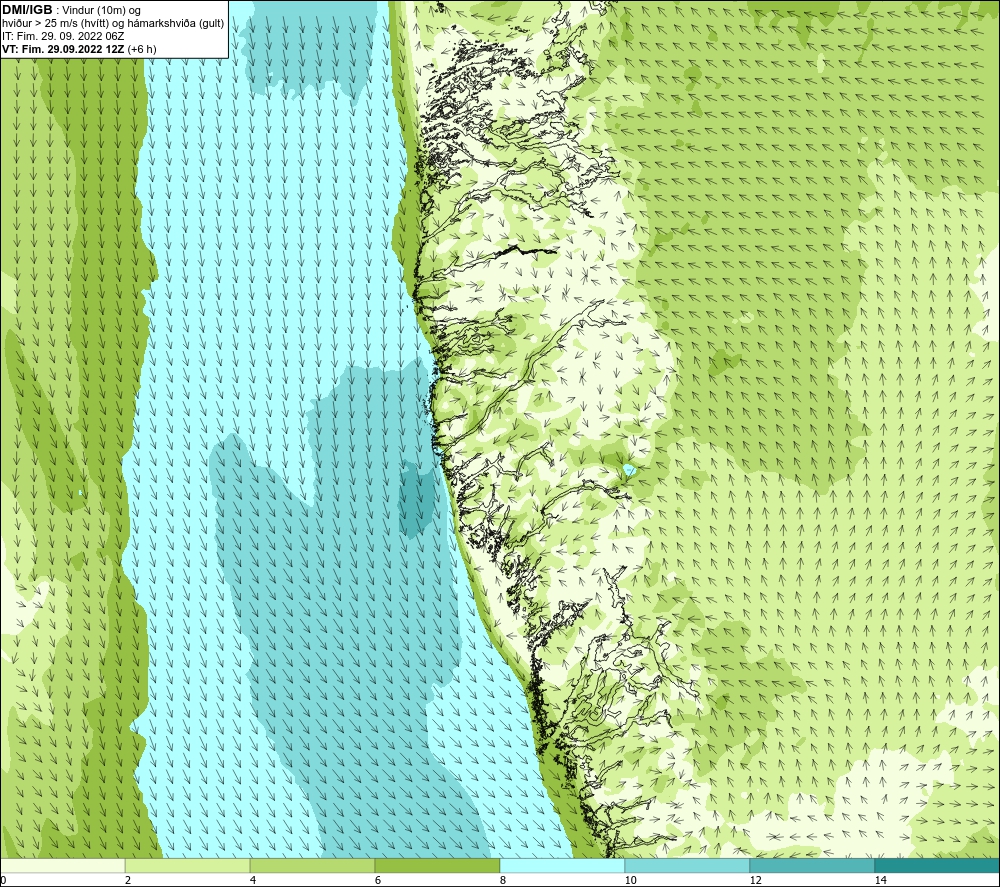Choose the 12–14 m/s teal legend swatch
This screenshot has height=887, width=1000.
812,866
